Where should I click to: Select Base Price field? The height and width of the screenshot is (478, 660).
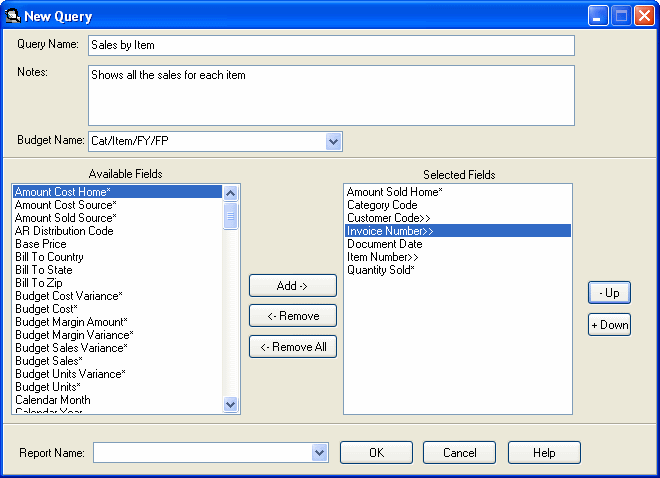point(117,244)
